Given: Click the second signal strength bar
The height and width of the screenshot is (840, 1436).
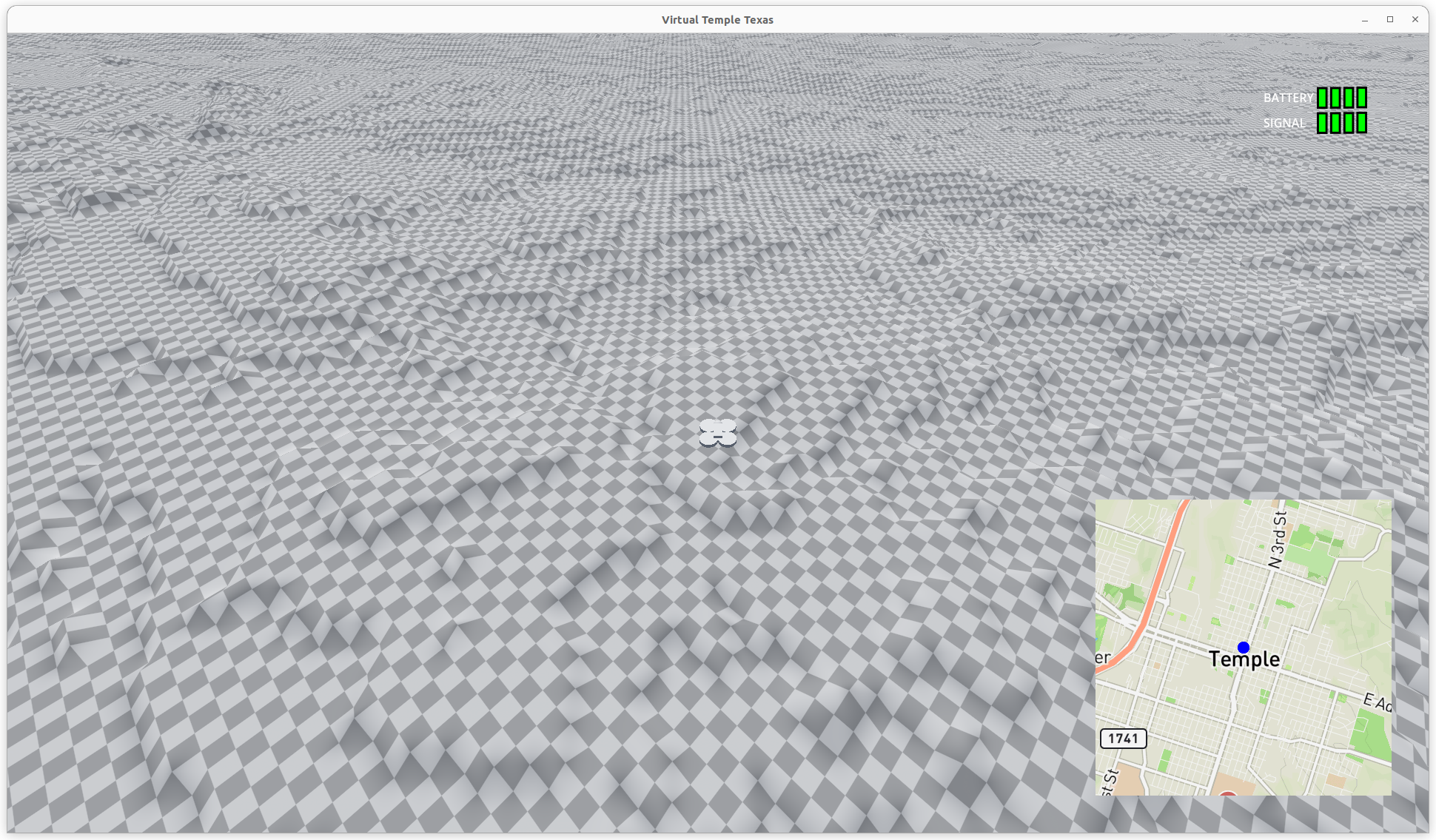Looking at the screenshot, I should (1336, 123).
